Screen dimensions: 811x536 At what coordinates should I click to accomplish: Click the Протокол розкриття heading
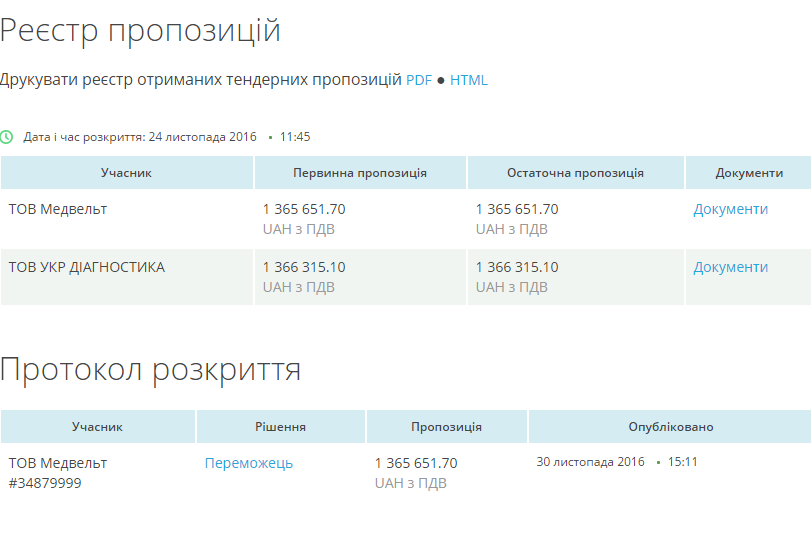click(x=151, y=369)
